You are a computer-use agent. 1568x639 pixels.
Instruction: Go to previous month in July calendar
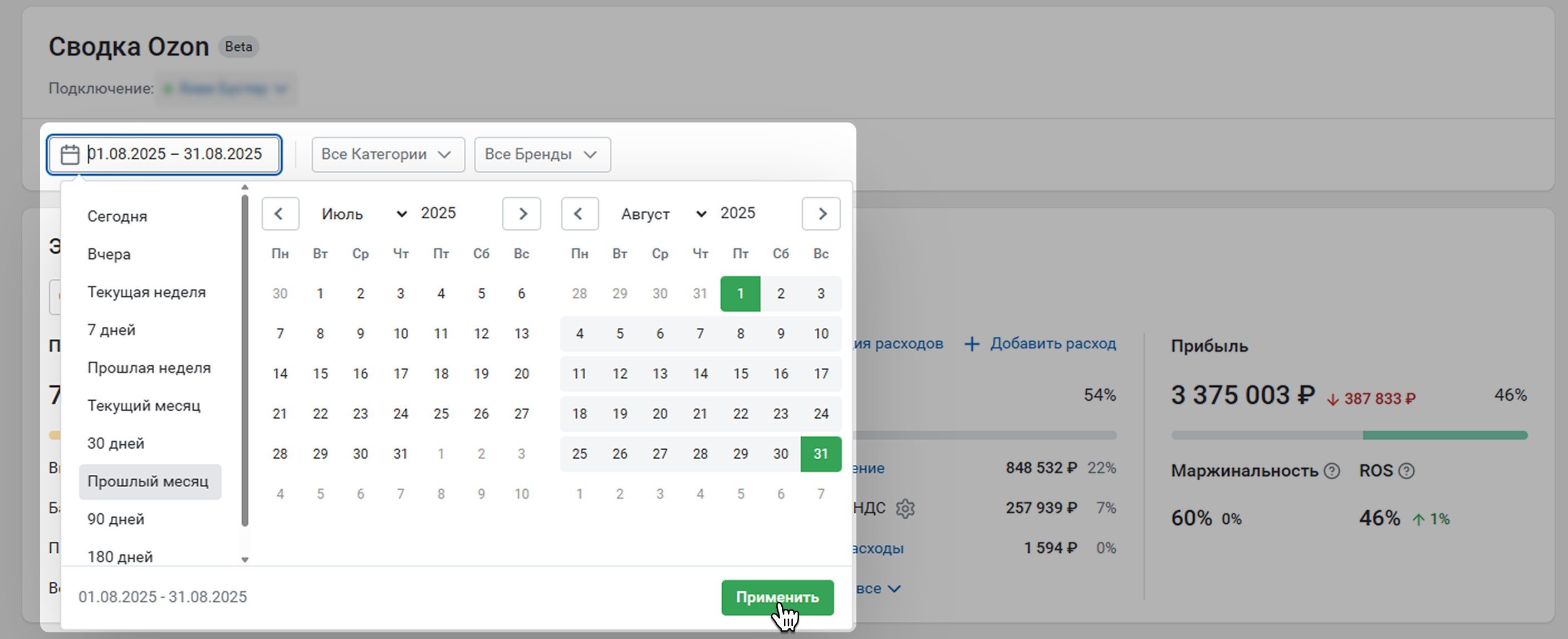click(280, 214)
